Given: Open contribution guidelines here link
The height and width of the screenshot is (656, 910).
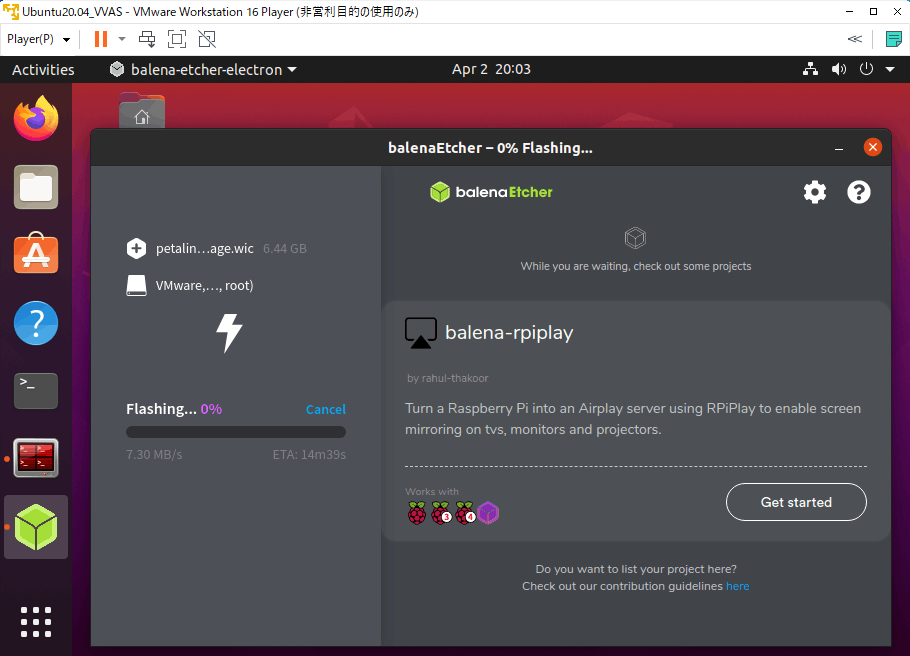Looking at the screenshot, I should (x=737, y=586).
